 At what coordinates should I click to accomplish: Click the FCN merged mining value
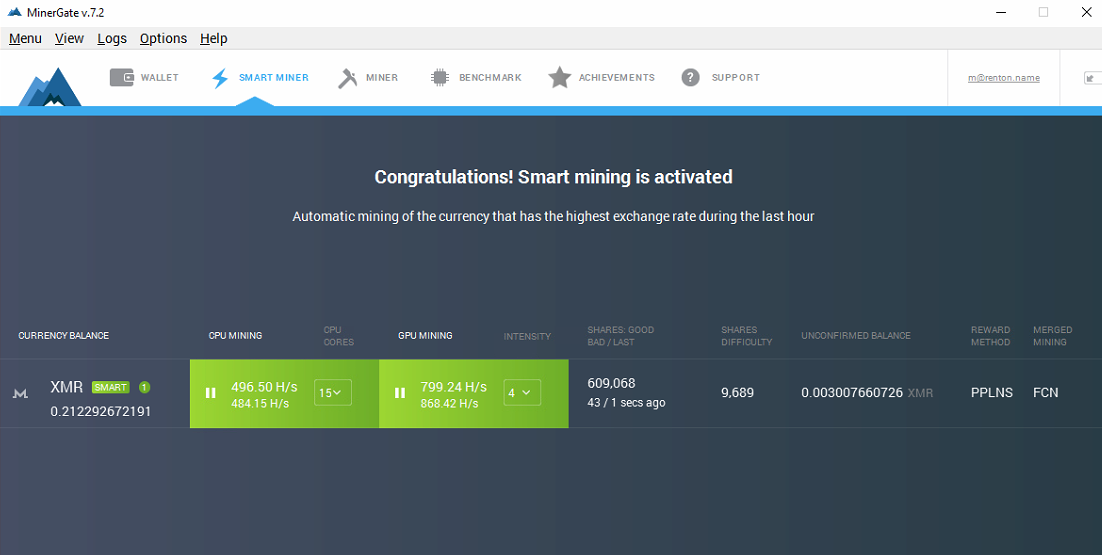click(1046, 393)
